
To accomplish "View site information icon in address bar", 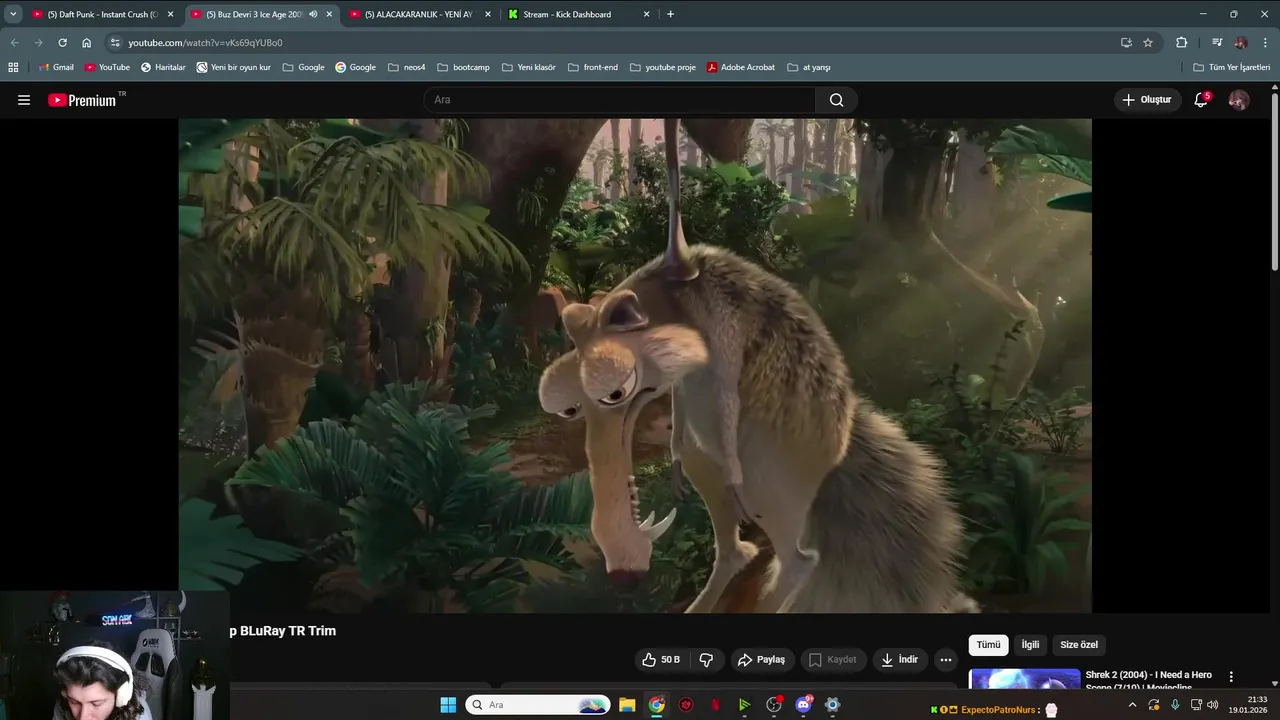I will point(115,43).
